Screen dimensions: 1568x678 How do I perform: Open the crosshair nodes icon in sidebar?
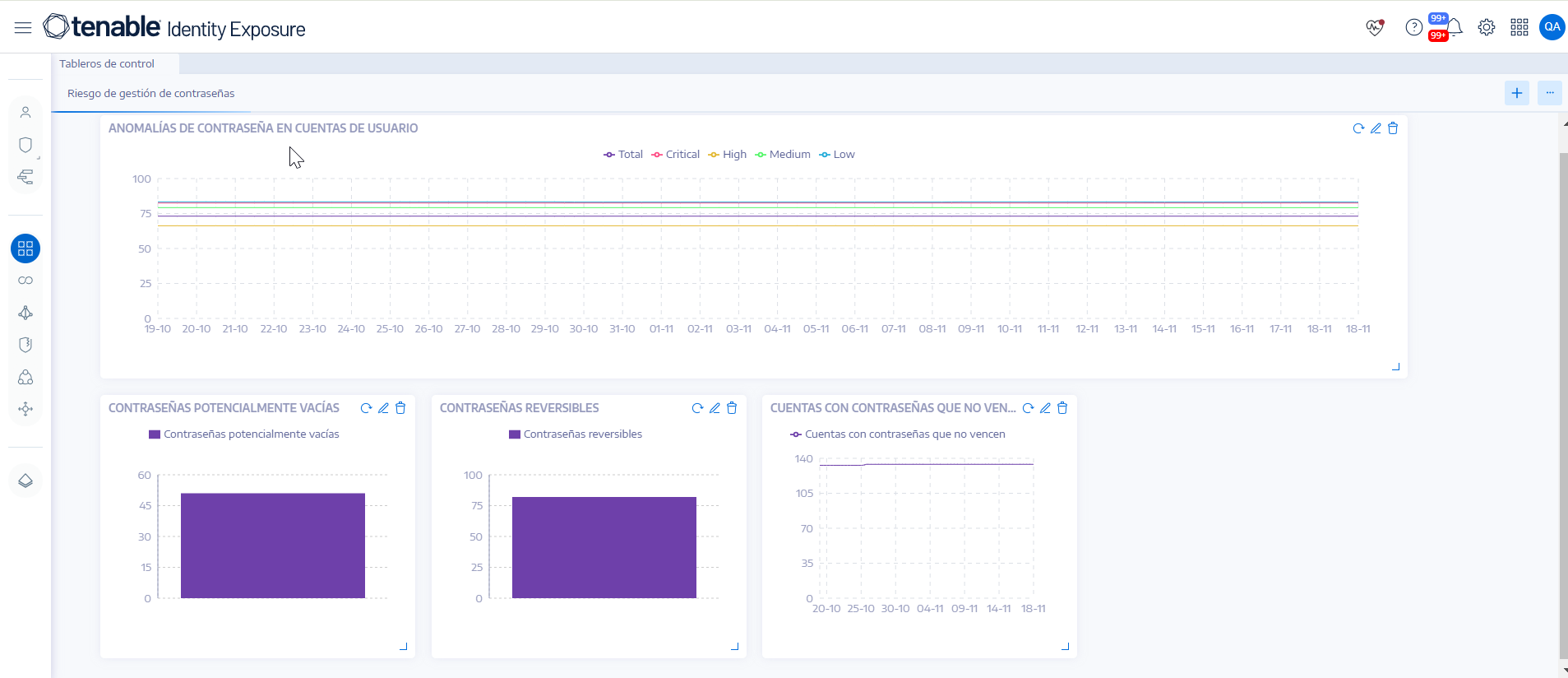pyautogui.click(x=25, y=409)
